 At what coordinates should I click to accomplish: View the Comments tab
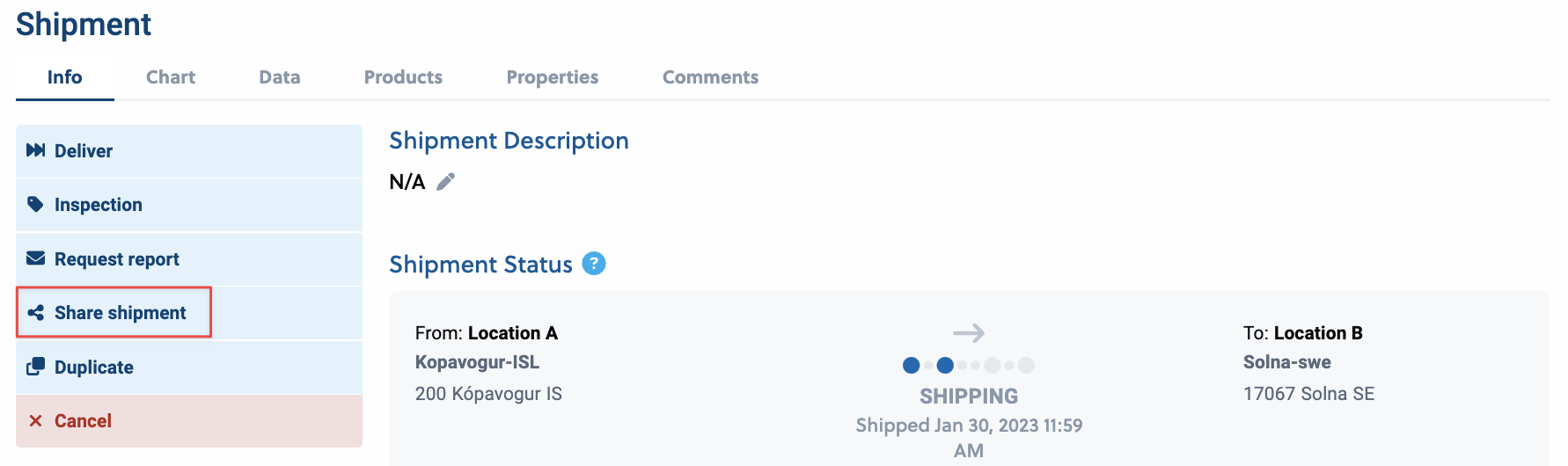(x=710, y=77)
